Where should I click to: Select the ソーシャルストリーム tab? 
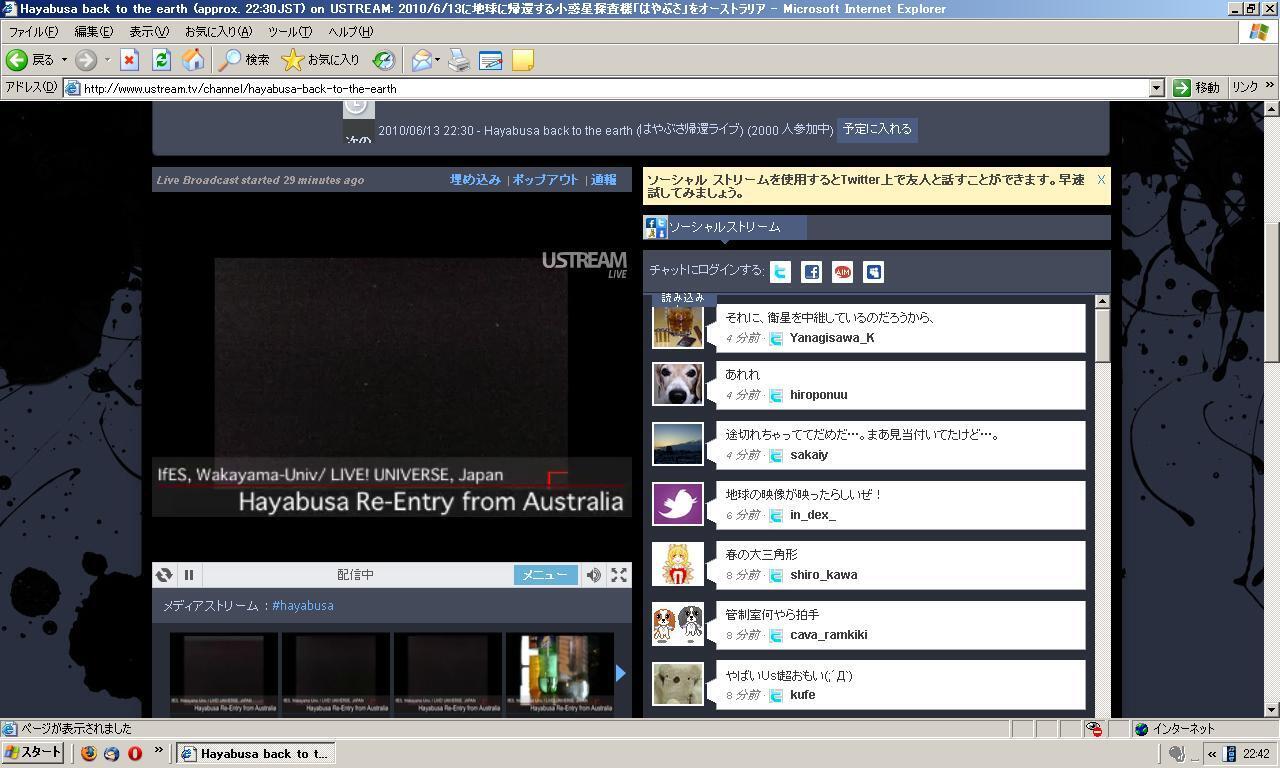click(725, 227)
